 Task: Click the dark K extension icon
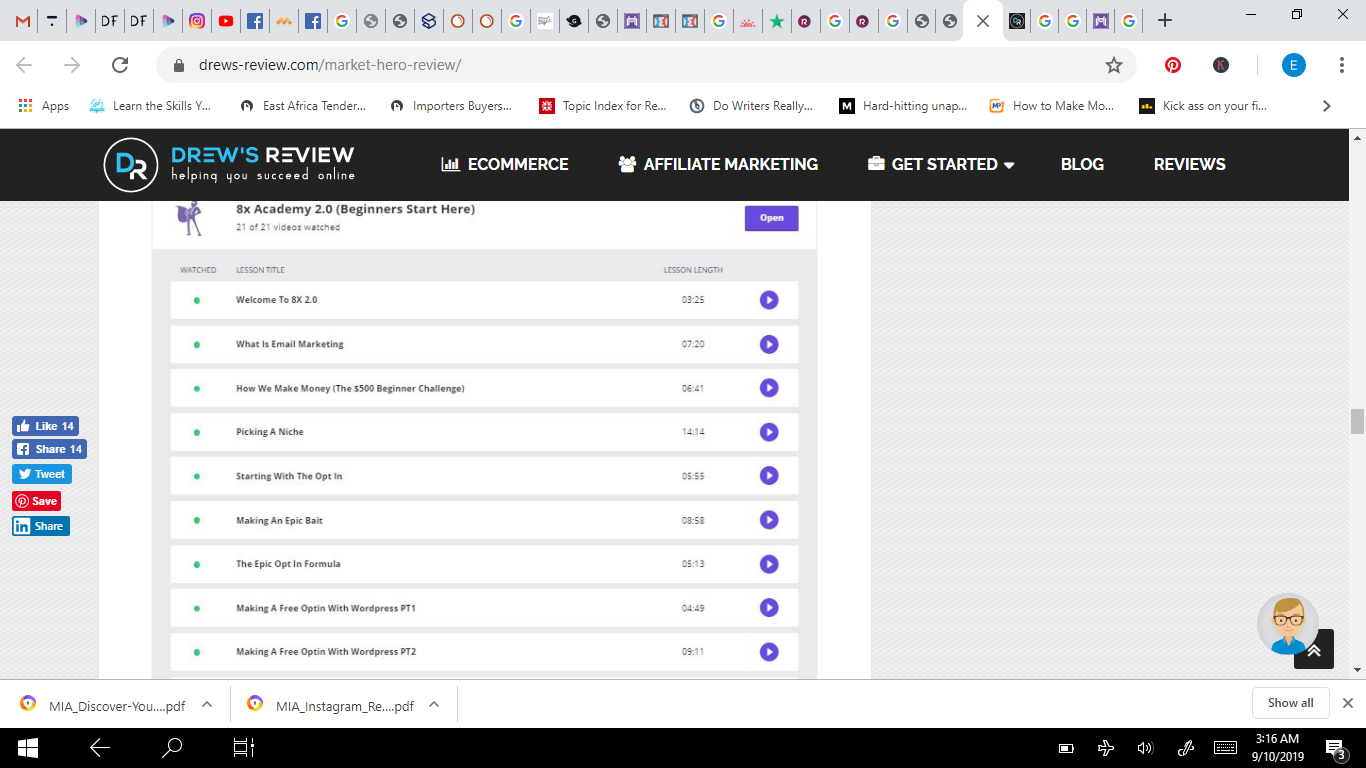(x=1221, y=65)
